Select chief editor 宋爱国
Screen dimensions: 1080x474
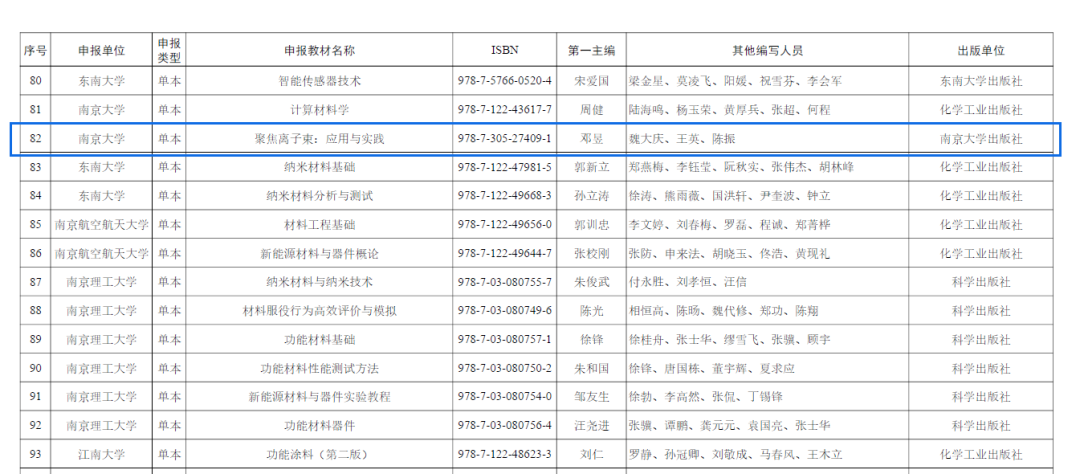(x=592, y=81)
